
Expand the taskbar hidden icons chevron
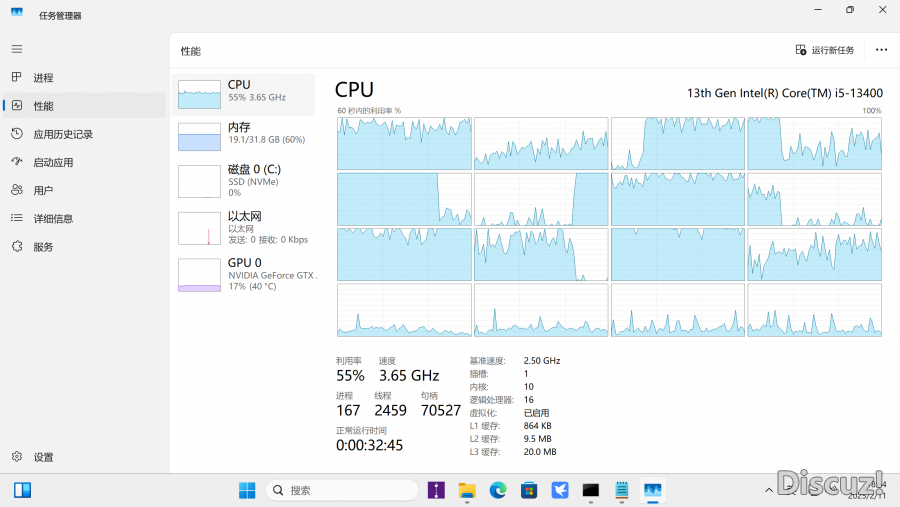click(x=769, y=490)
